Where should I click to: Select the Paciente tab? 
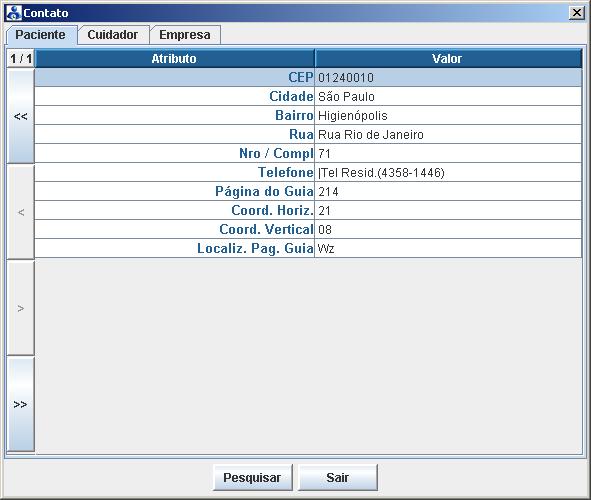41,35
